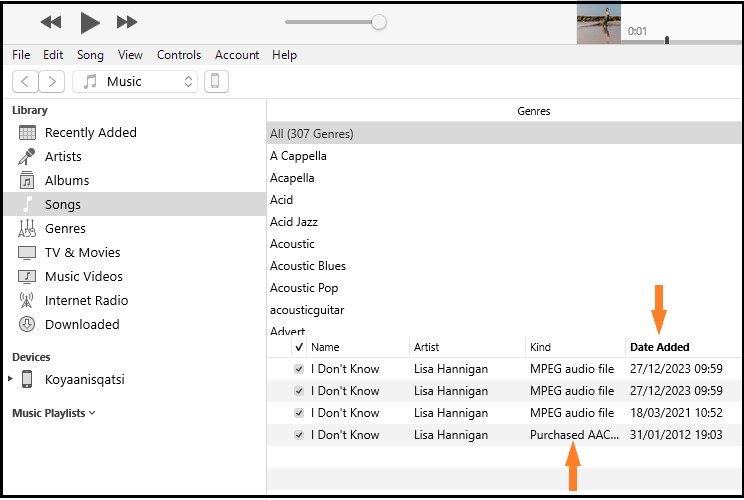Open the Song menu
The image size is (744, 500).
[90, 55]
